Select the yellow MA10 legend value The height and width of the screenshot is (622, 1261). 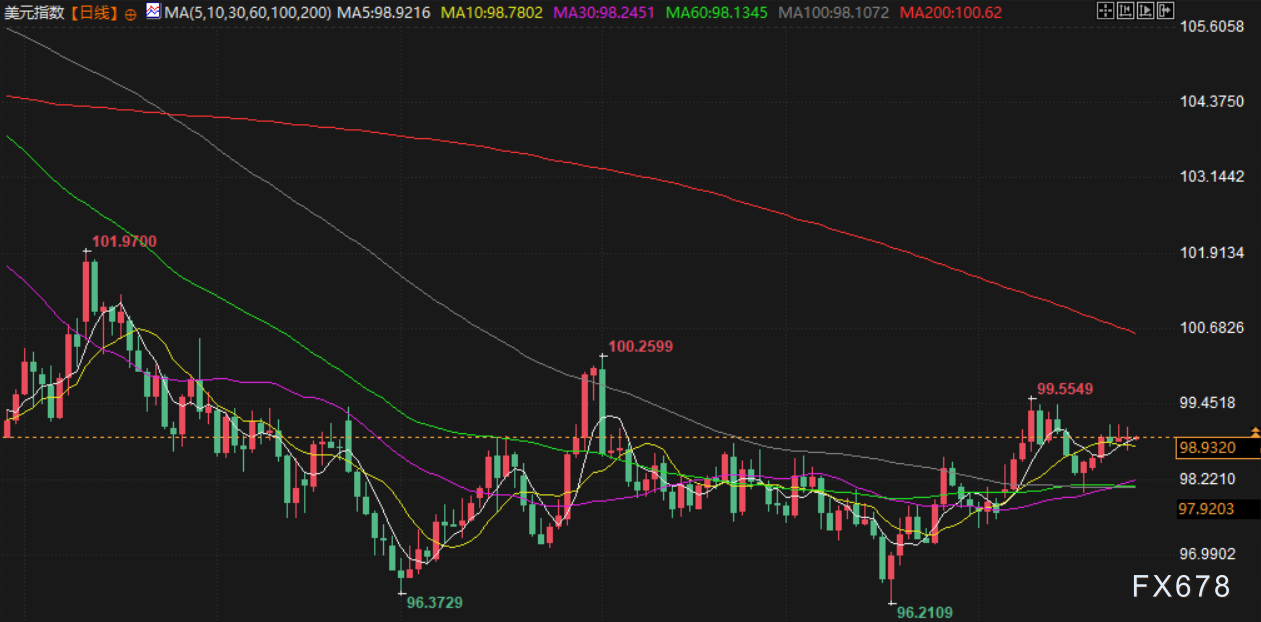click(491, 13)
